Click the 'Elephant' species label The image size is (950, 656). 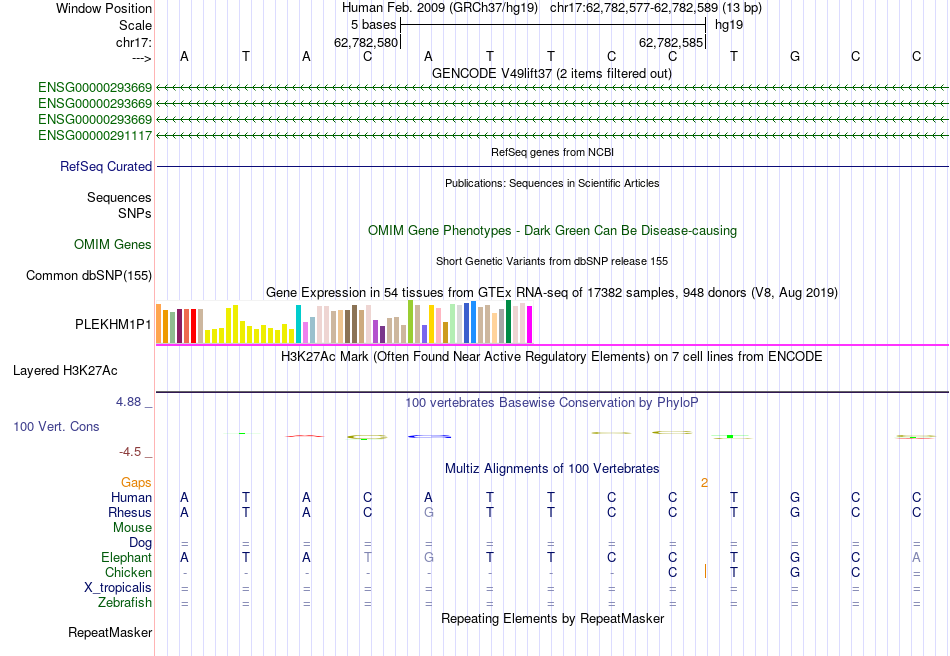[126, 557]
